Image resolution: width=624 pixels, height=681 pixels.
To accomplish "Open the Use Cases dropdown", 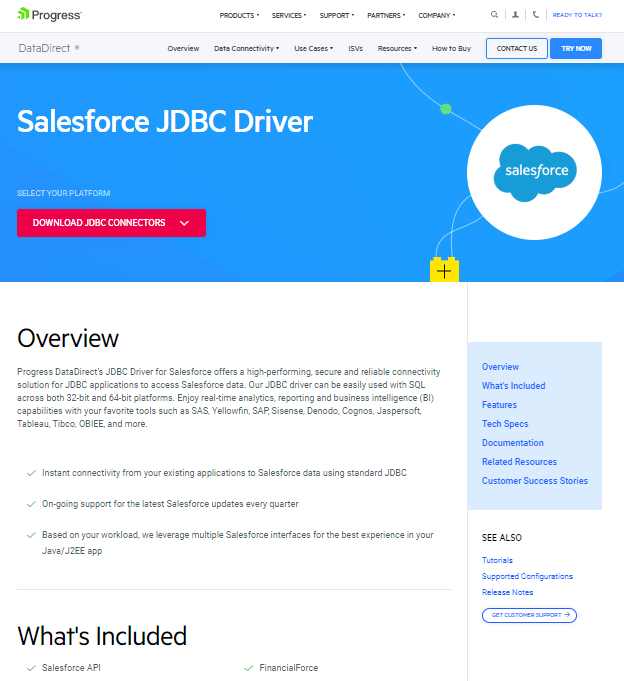I will (x=314, y=48).
